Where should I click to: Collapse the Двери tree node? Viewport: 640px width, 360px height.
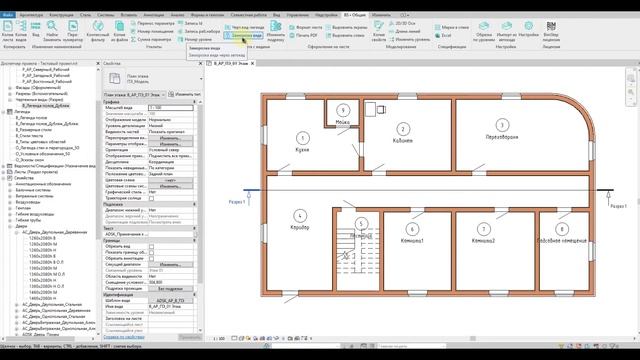click(x=10, y=226)
